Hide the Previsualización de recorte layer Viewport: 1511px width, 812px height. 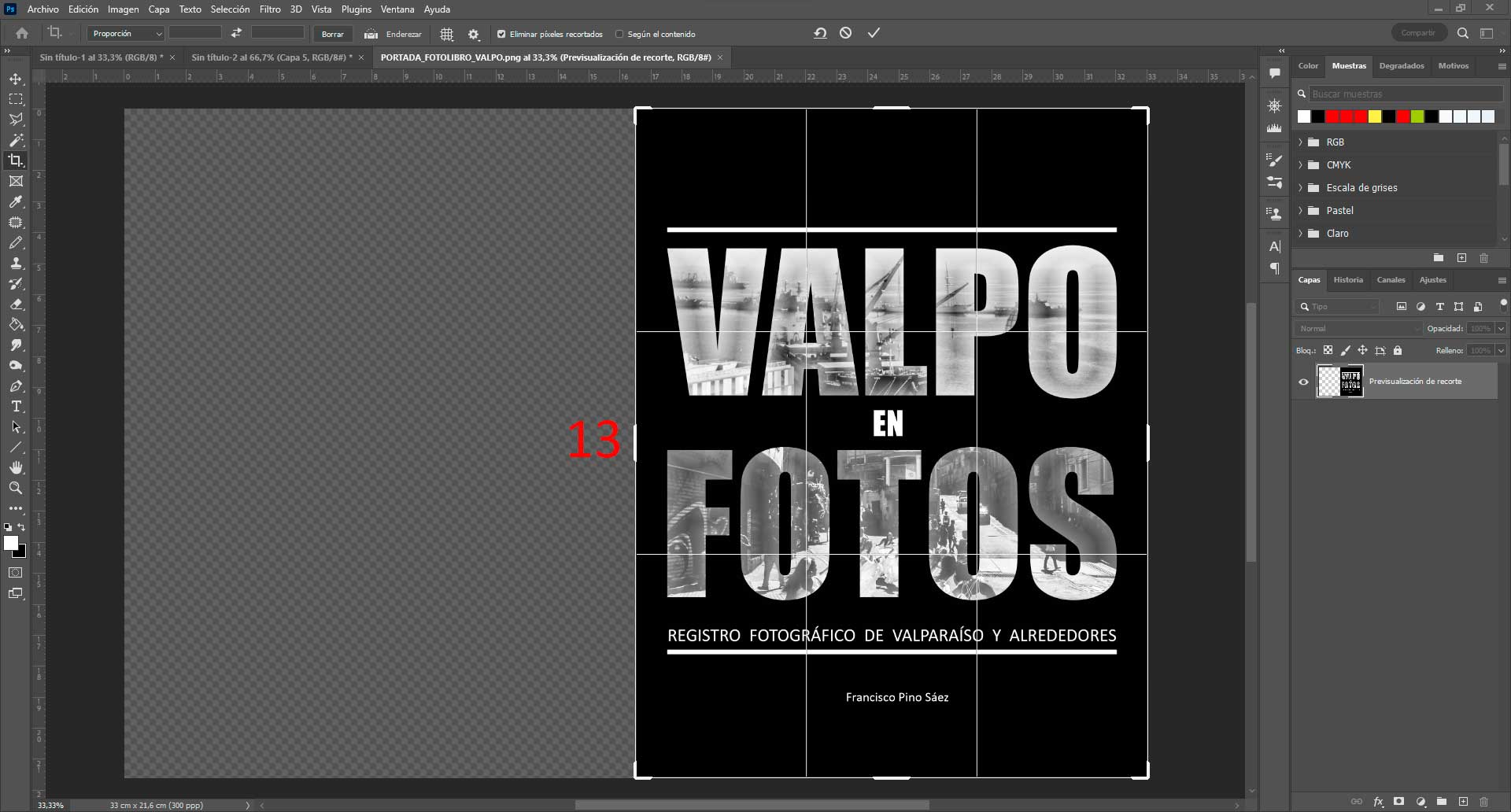coord(1303,381)
